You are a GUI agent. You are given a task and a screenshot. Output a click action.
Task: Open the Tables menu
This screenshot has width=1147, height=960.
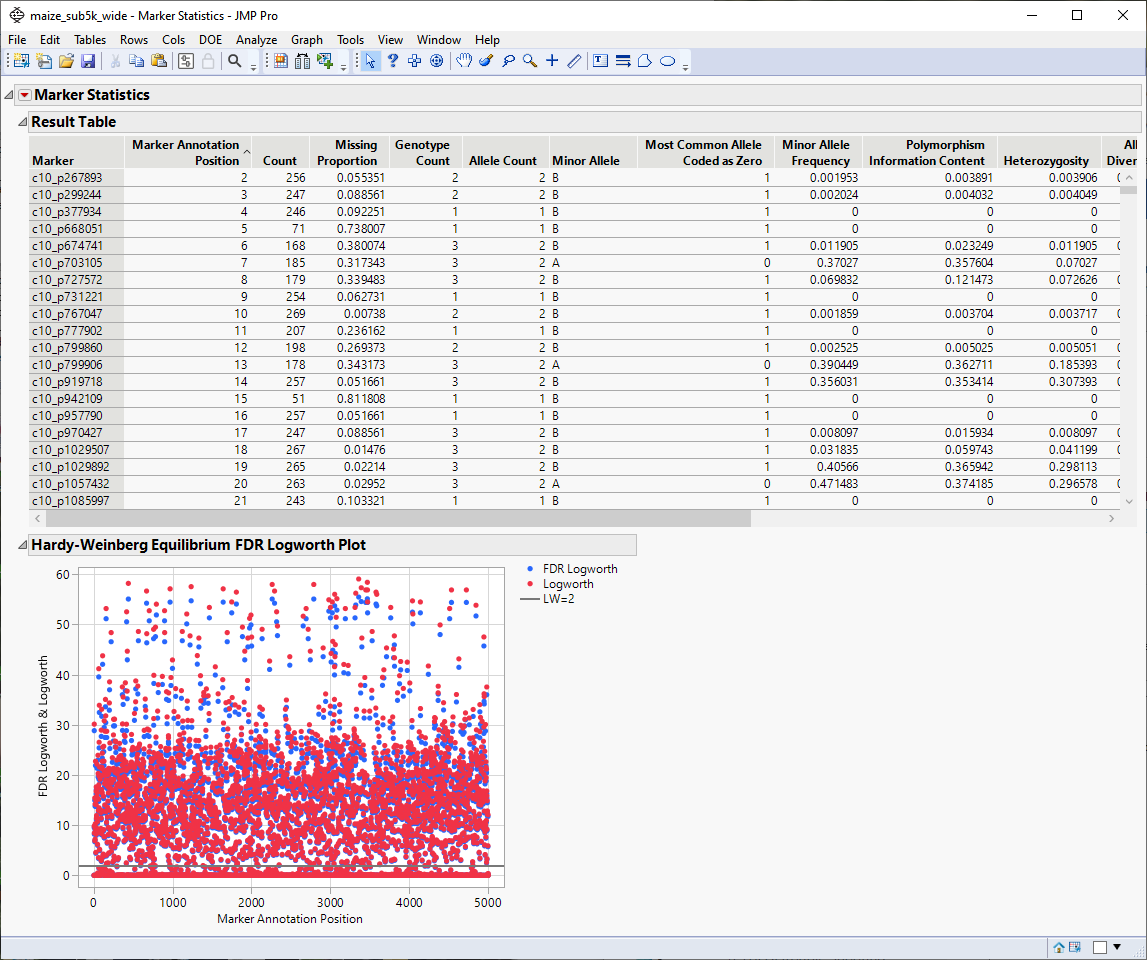tap(90, 40)
